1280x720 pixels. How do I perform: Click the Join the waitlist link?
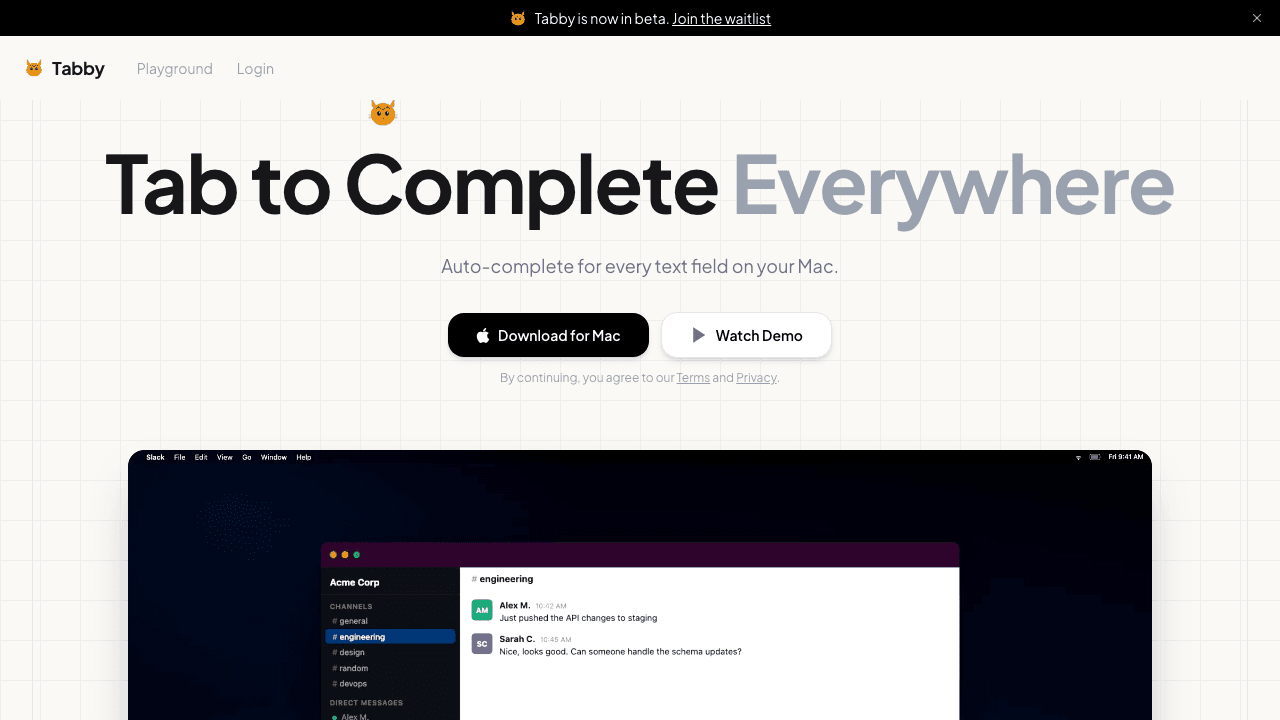pyautogui.click(x=721, y=18)
